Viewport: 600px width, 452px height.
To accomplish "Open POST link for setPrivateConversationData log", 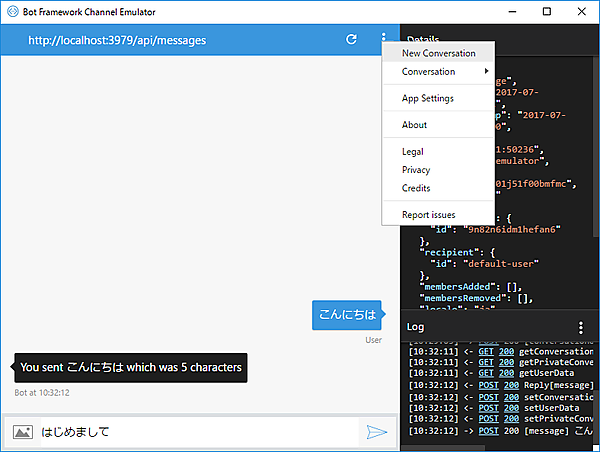I will click(489, 419).
